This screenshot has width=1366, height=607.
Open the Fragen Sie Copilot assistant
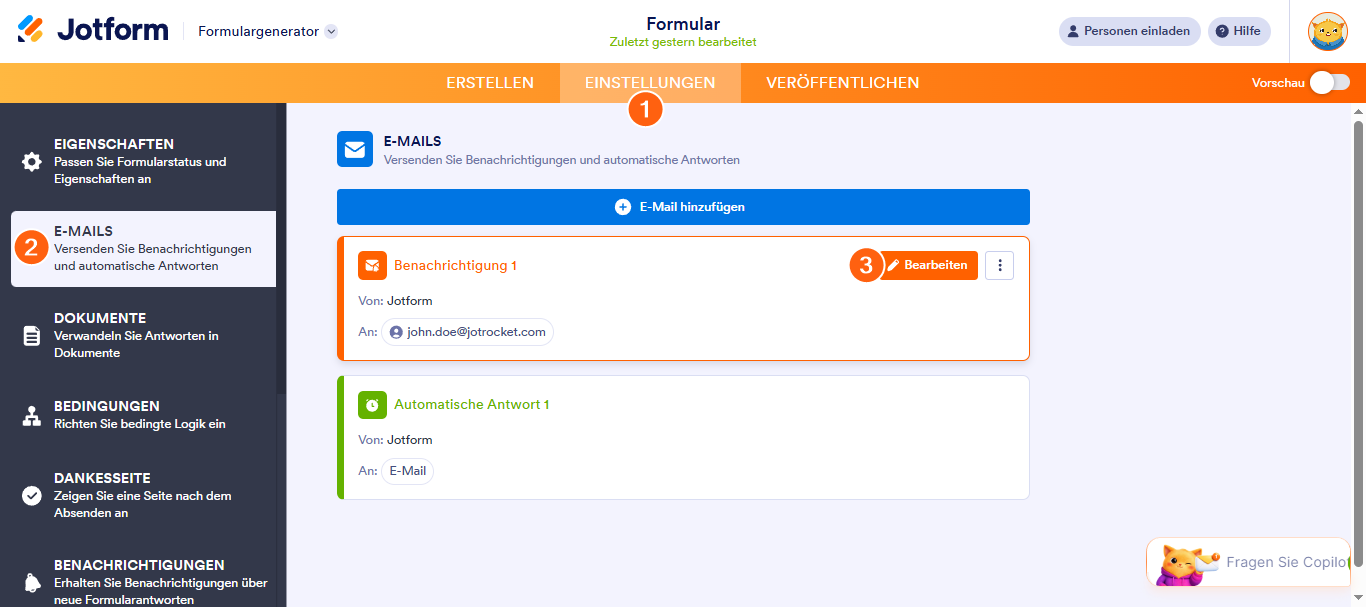click(x=1256, y=562)
